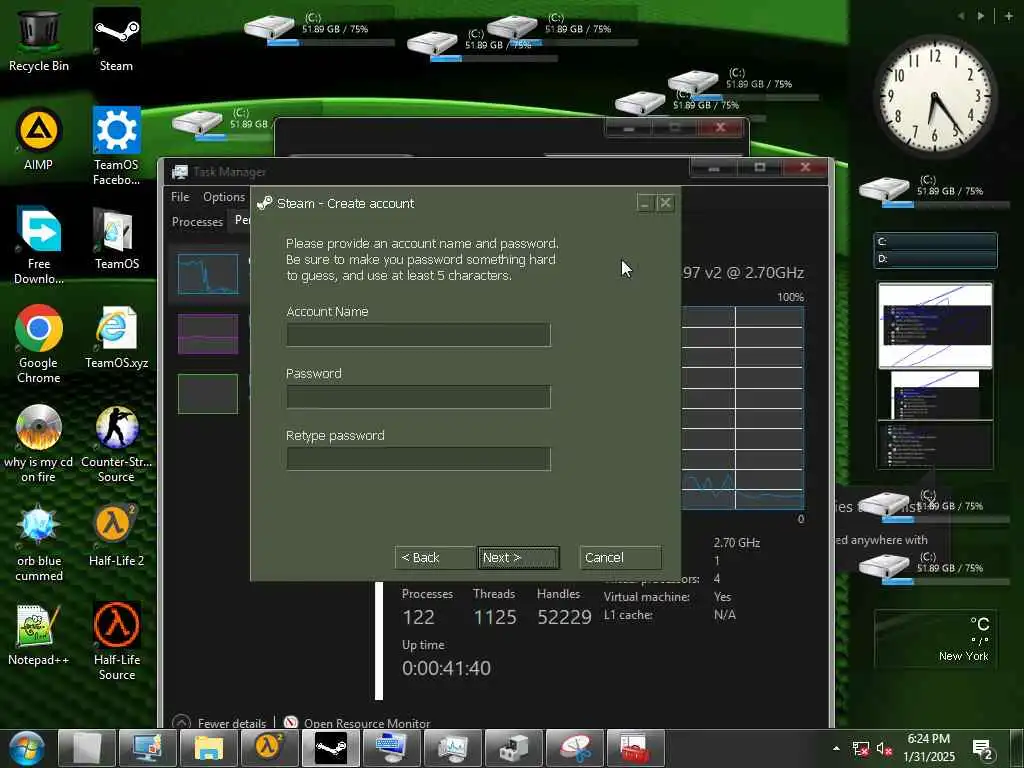
Task: Go back with the Back button
Action: coord(434,558)
